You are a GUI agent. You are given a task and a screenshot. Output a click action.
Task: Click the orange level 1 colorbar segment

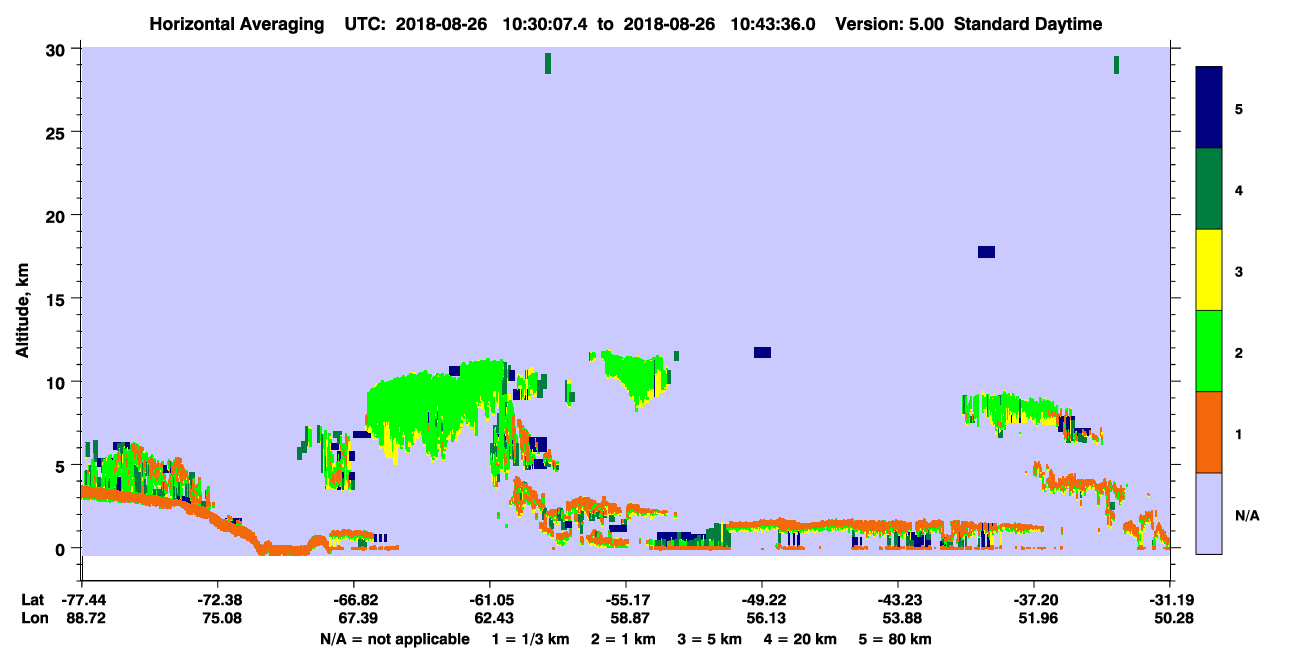pyautogui.click(x=1209, y=432)
